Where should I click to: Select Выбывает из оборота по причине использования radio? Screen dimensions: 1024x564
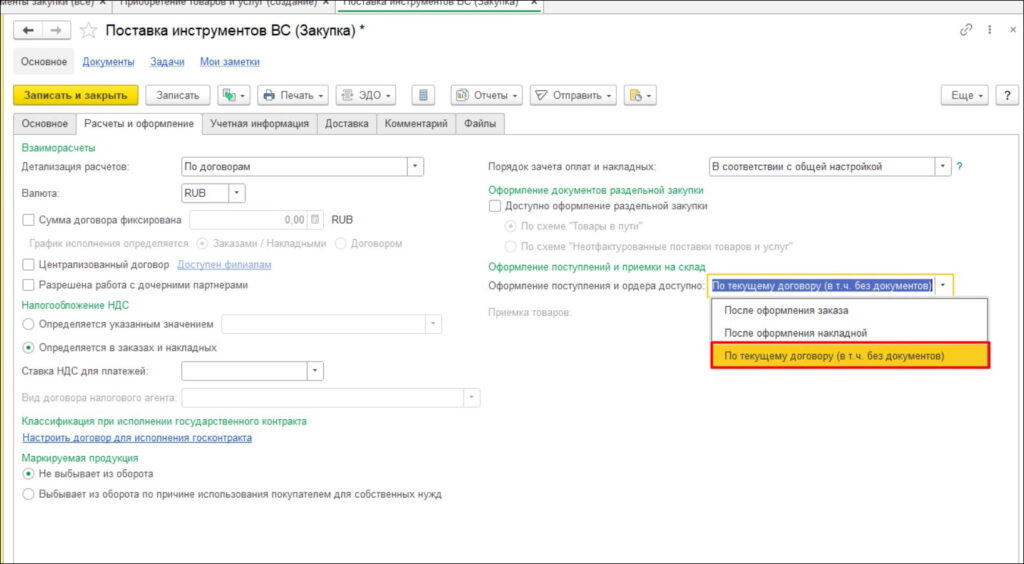(x=28, y=494)
